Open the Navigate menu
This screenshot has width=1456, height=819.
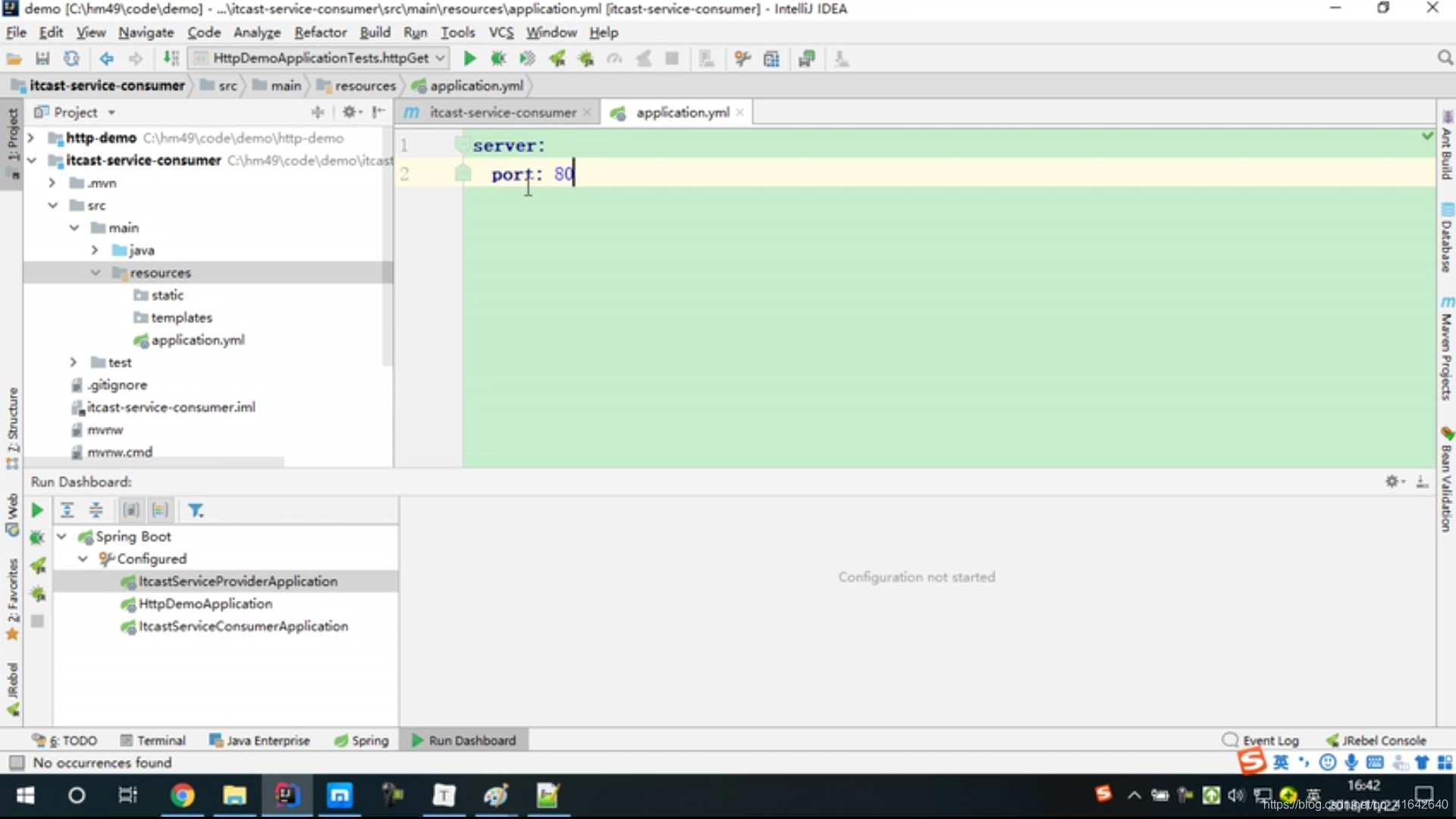click(146, 33)
